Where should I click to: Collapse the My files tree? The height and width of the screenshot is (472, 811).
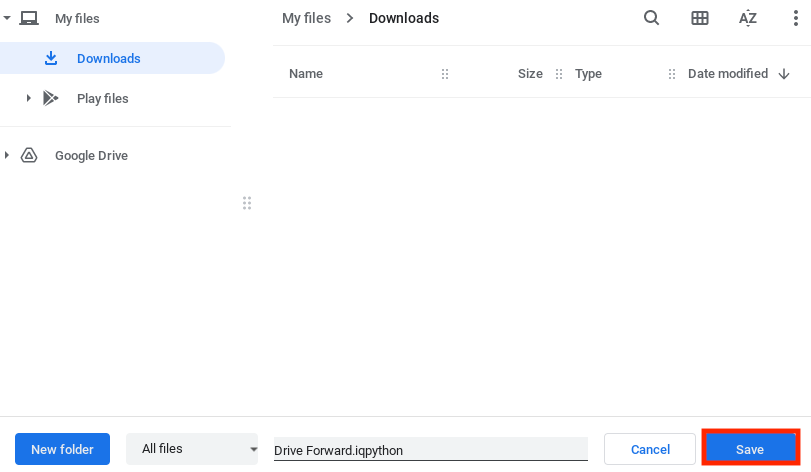(x=8, y=18)
